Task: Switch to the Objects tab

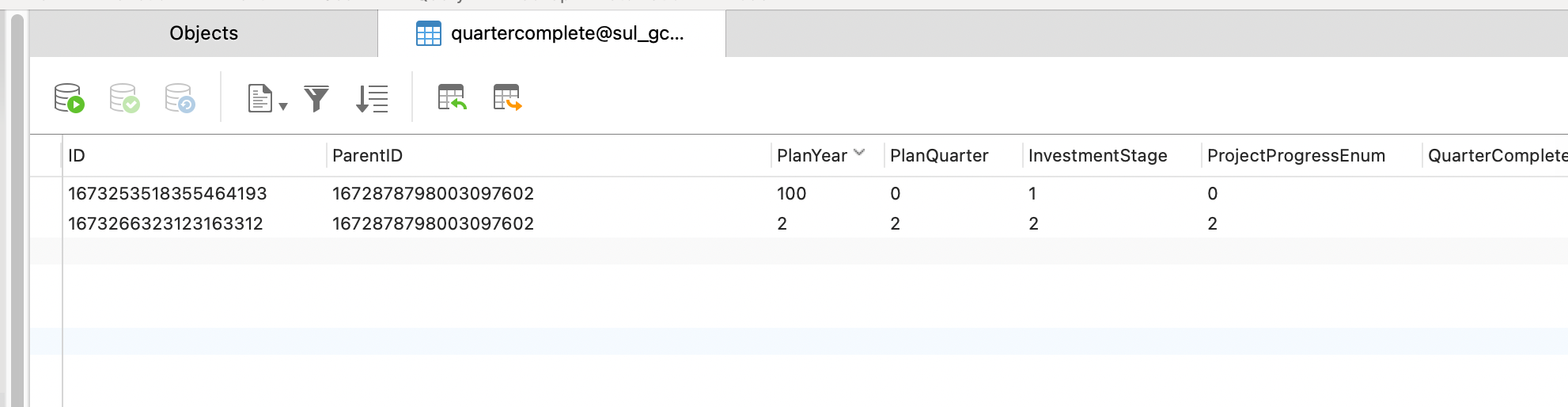Action: (203, 33)
